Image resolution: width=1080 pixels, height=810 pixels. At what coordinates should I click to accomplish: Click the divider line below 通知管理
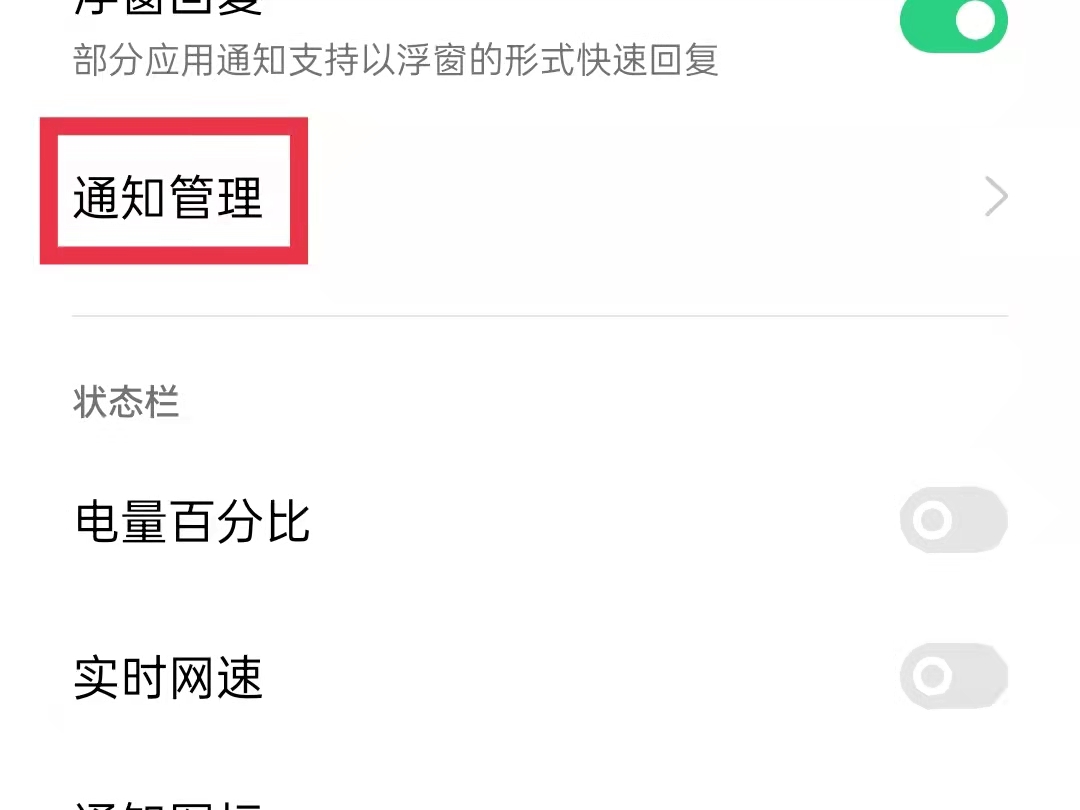[x=540, y=316]
